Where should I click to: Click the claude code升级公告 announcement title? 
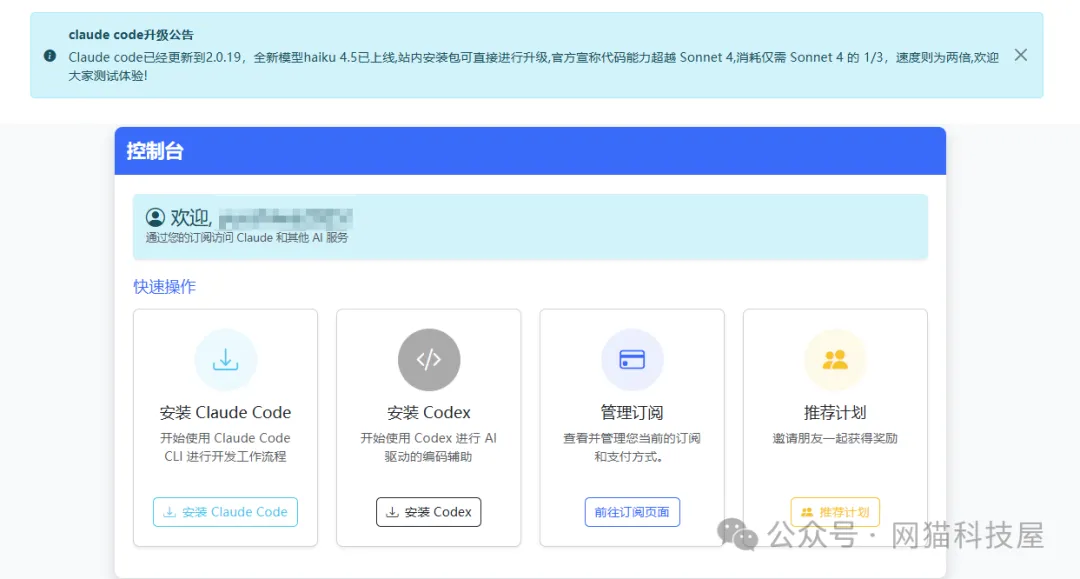tap(131, 35)
